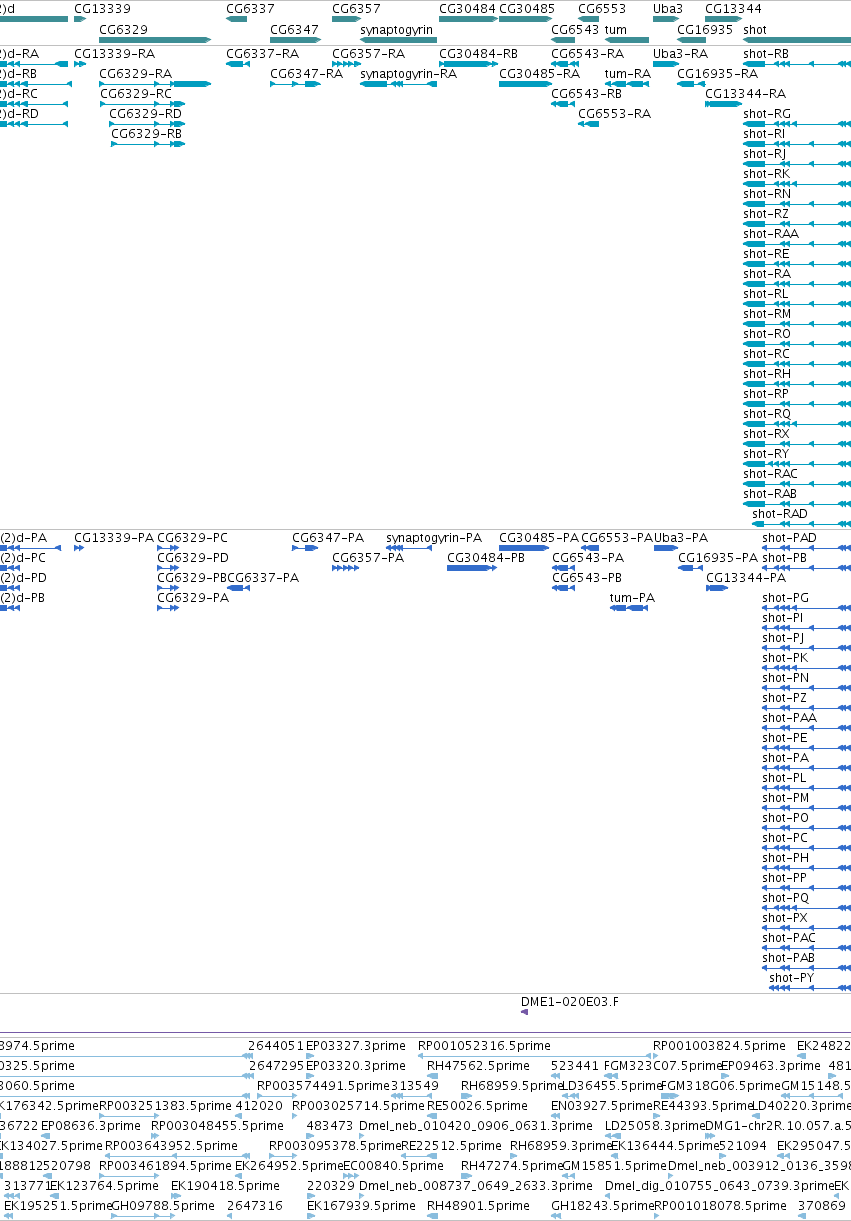Click transcript CG6337-RA

coord(262,53)
